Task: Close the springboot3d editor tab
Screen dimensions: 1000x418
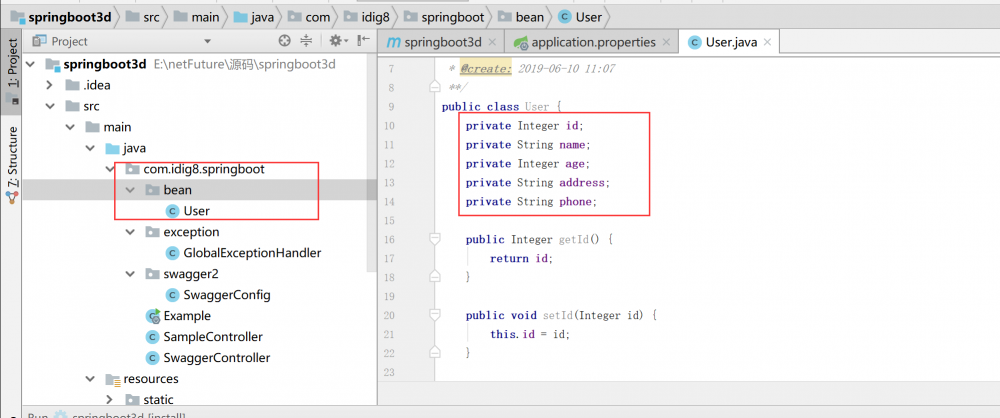Action: (492, 42)
